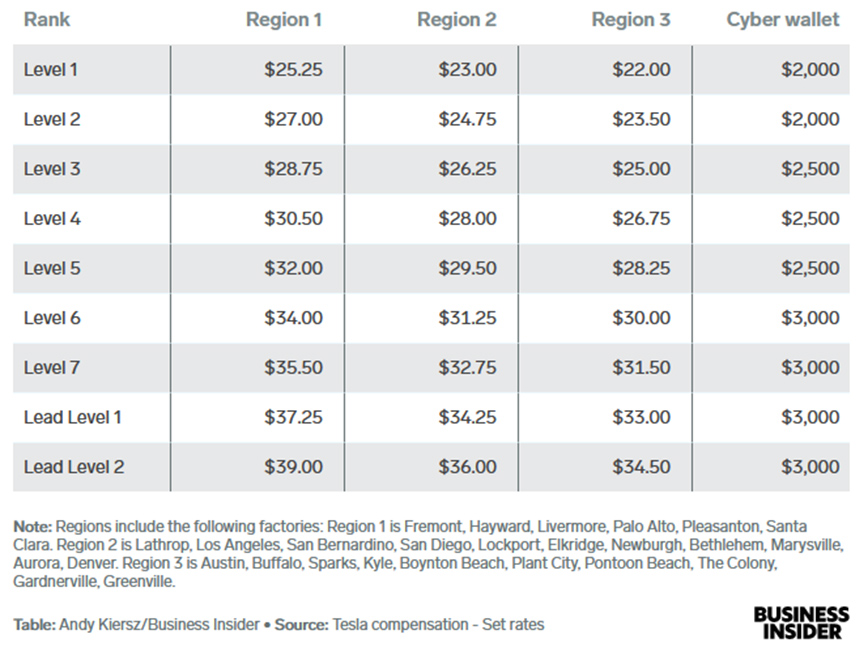868x647 pixels.
Task: Click the bold Note: label
Action: pyautogui.click(x=33, y=526)
